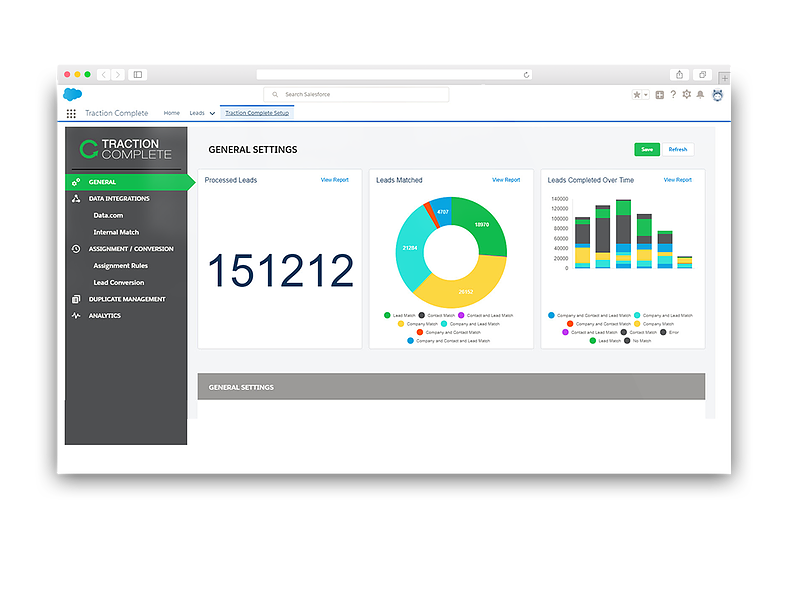The height and width of the screenshot is (603, 792).
Task: Click the yellow Company Match swatch under donut
Action: point(401,324)
